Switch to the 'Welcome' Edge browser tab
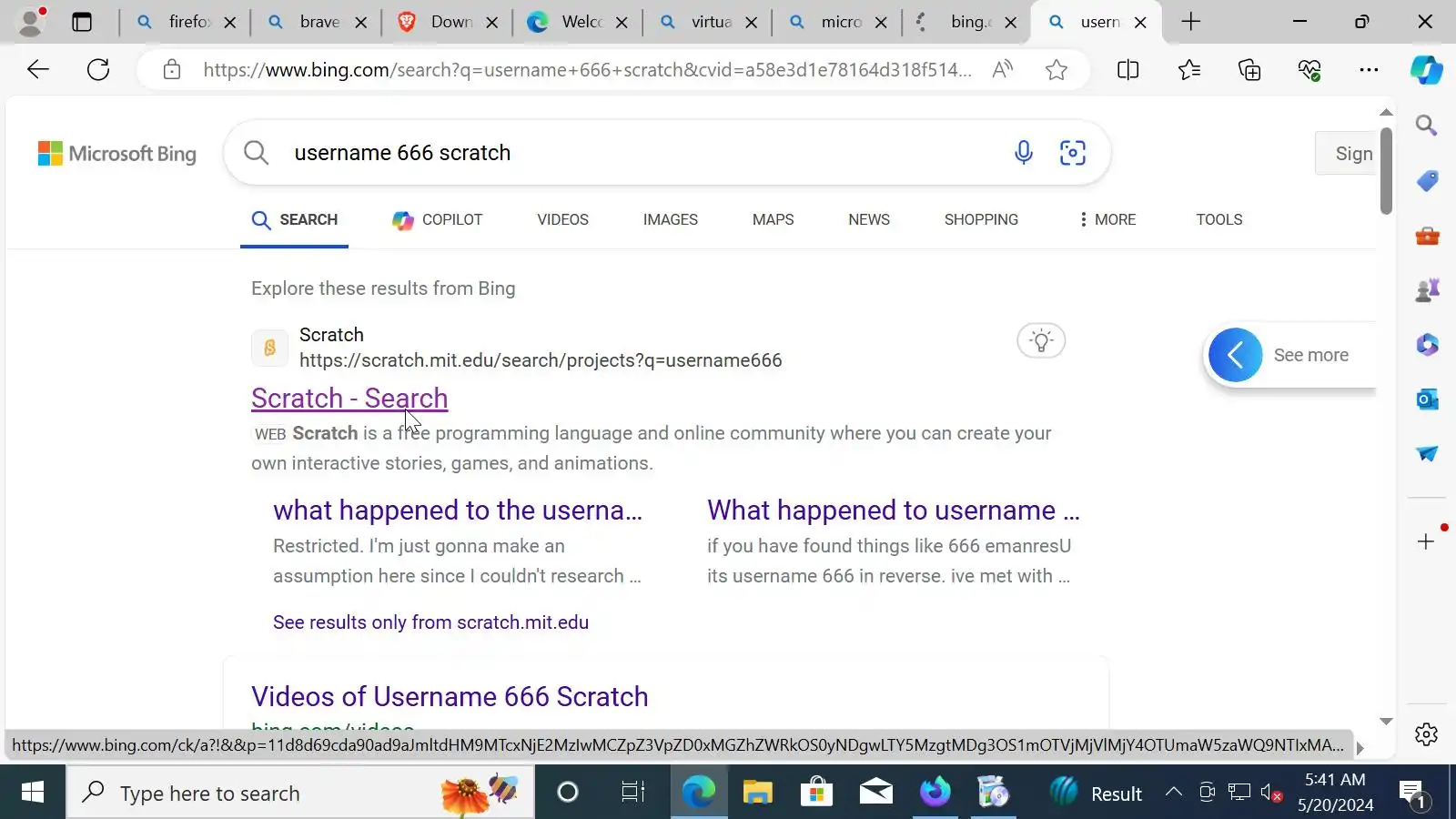 pyautogui.click(x=576, y=22)
